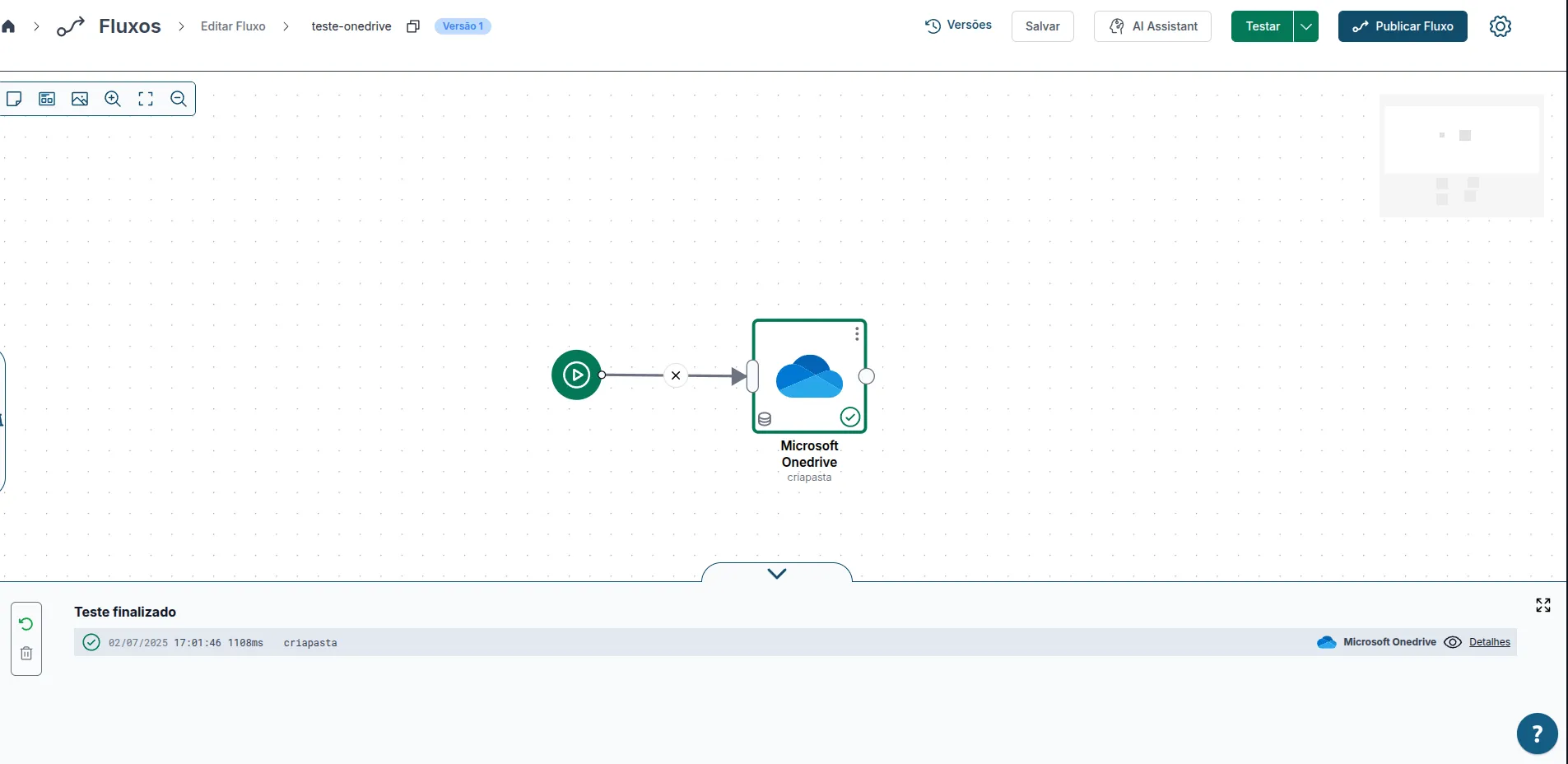Expand test panel to fullscreen
This screenshot has height=764, width=1568.
tap(1543, 605)
